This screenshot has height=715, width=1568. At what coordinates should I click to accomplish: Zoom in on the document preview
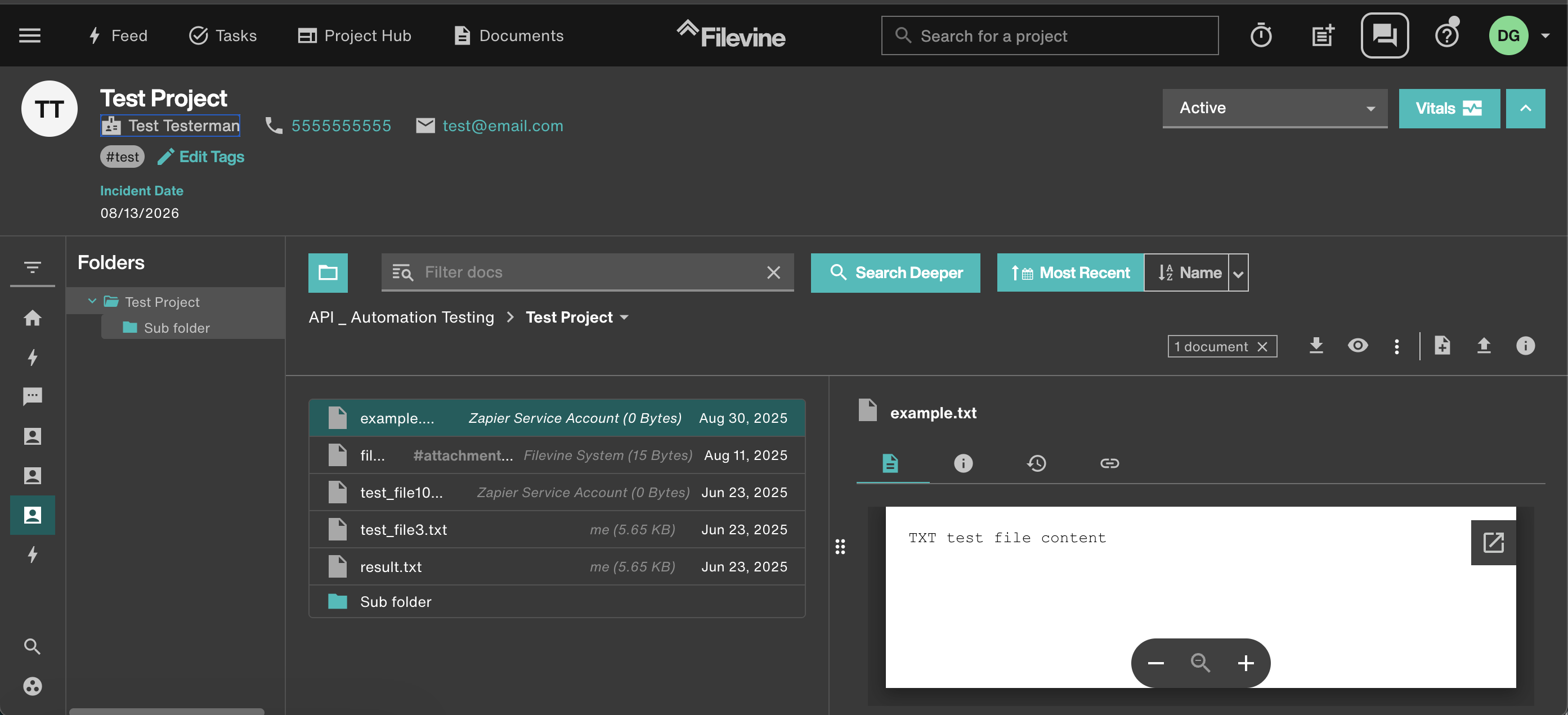pos(1246,663)
